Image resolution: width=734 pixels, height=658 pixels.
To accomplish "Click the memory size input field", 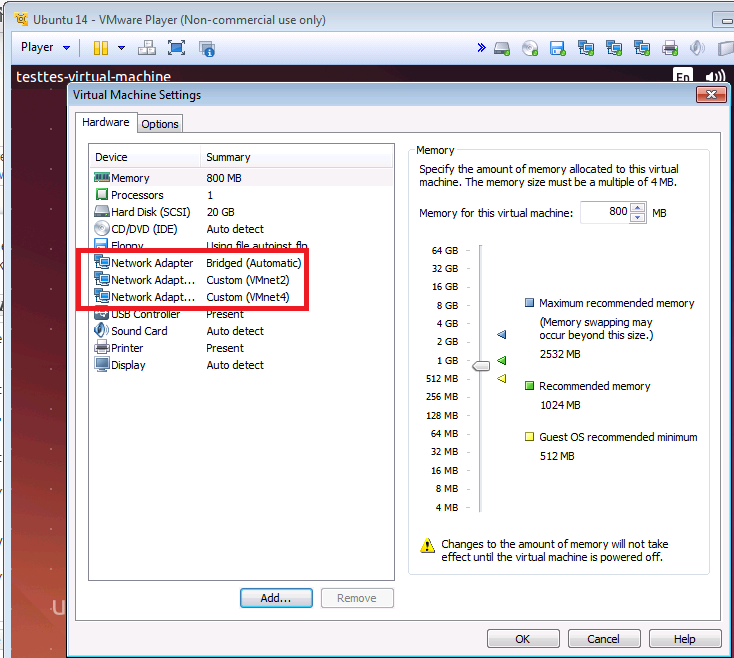I will tap(603, 212).
